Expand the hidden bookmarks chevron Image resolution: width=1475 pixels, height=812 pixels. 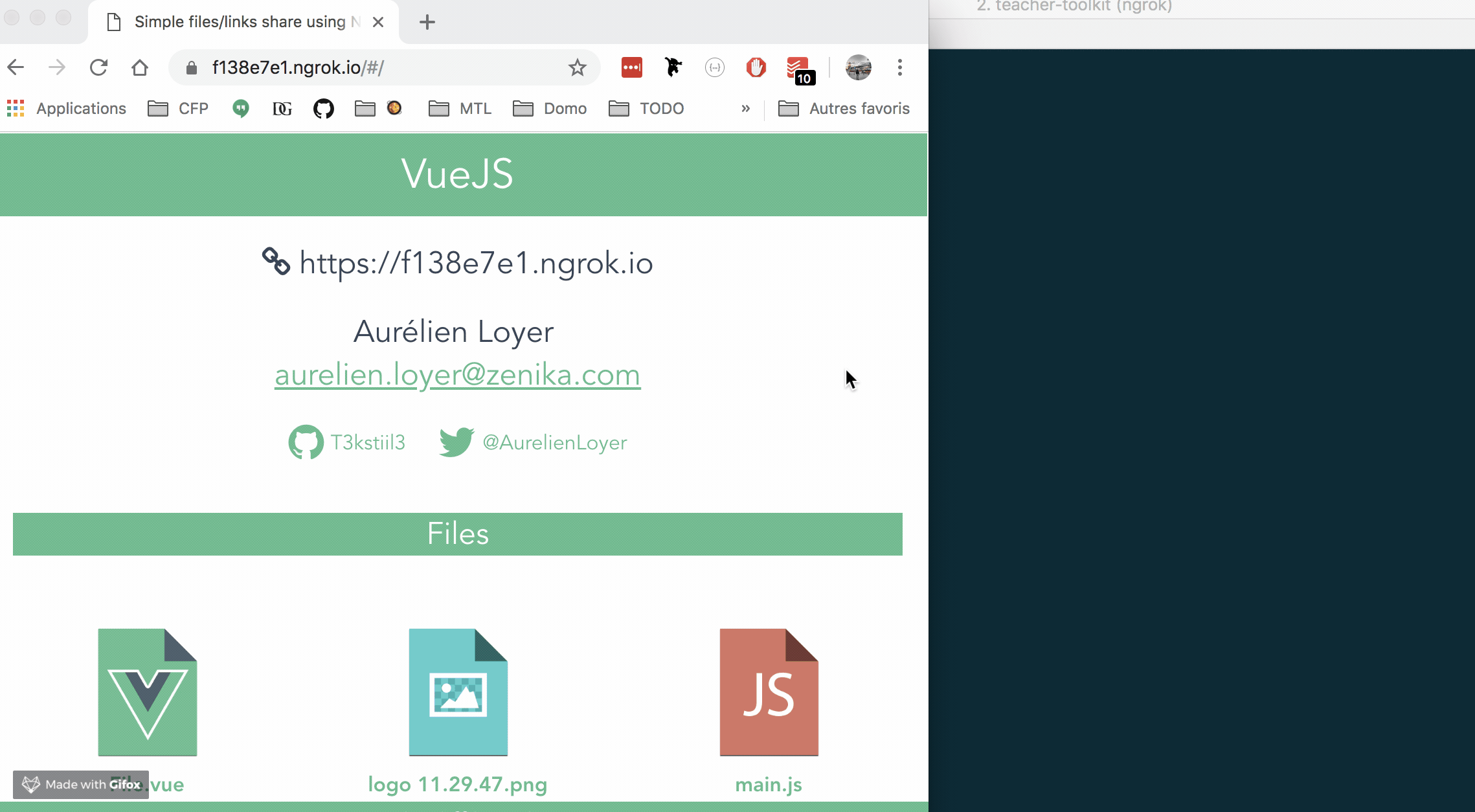[x=745, y=109]
